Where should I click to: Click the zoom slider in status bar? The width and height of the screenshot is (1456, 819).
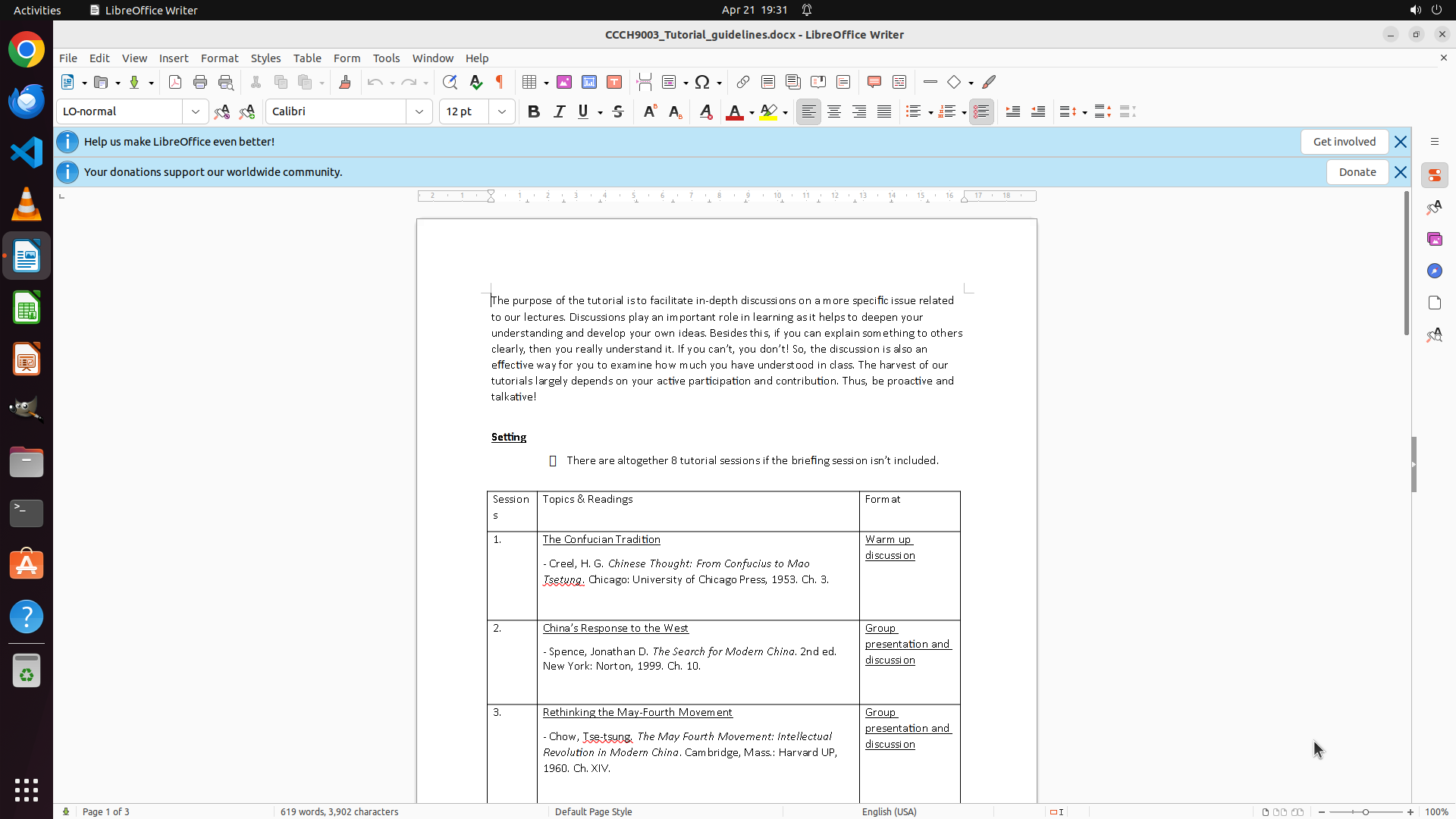pos(1366,811)
